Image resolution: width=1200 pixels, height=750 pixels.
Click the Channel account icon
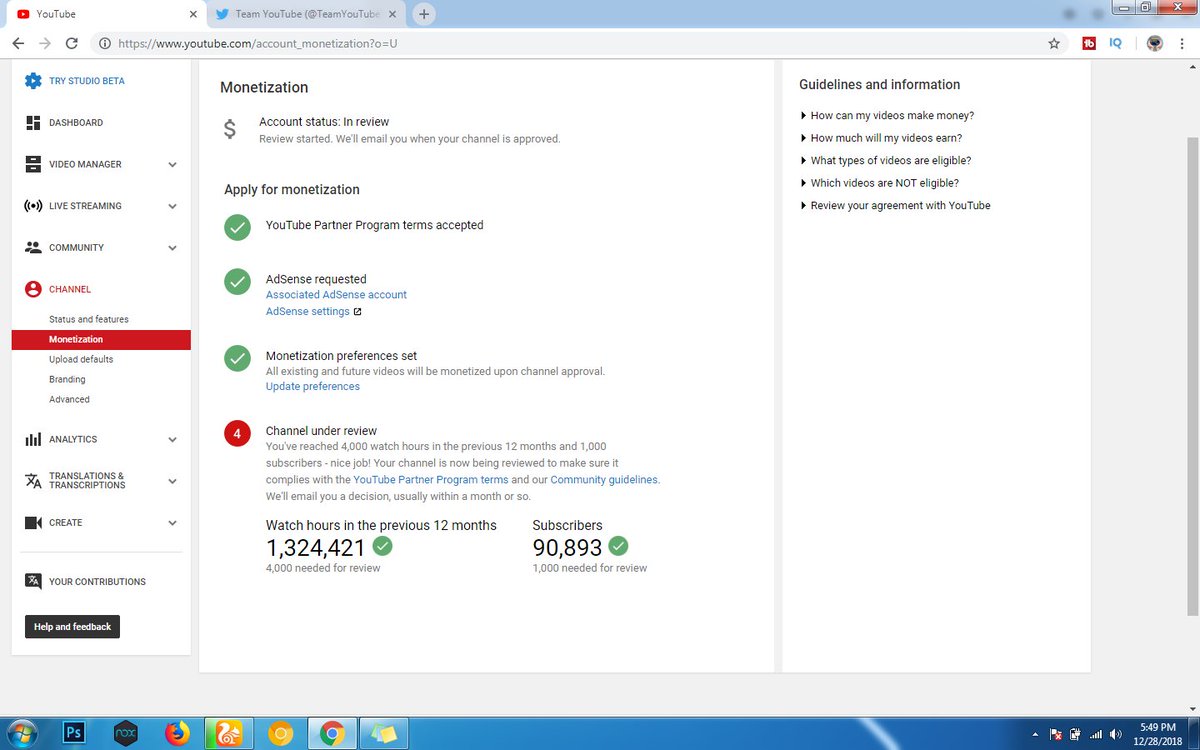tap(33, 289)
